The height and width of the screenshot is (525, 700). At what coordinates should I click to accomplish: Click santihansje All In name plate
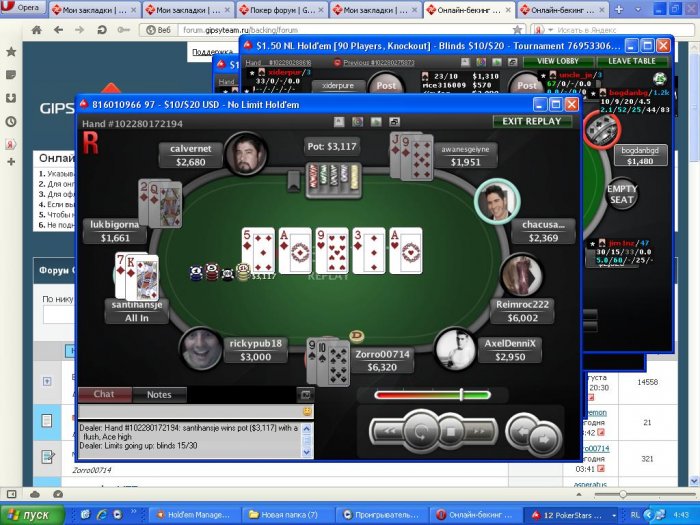tap(137, 311)
